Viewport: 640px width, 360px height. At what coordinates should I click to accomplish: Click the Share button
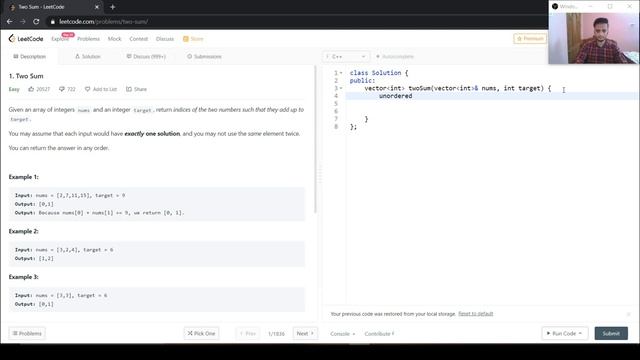136,89
